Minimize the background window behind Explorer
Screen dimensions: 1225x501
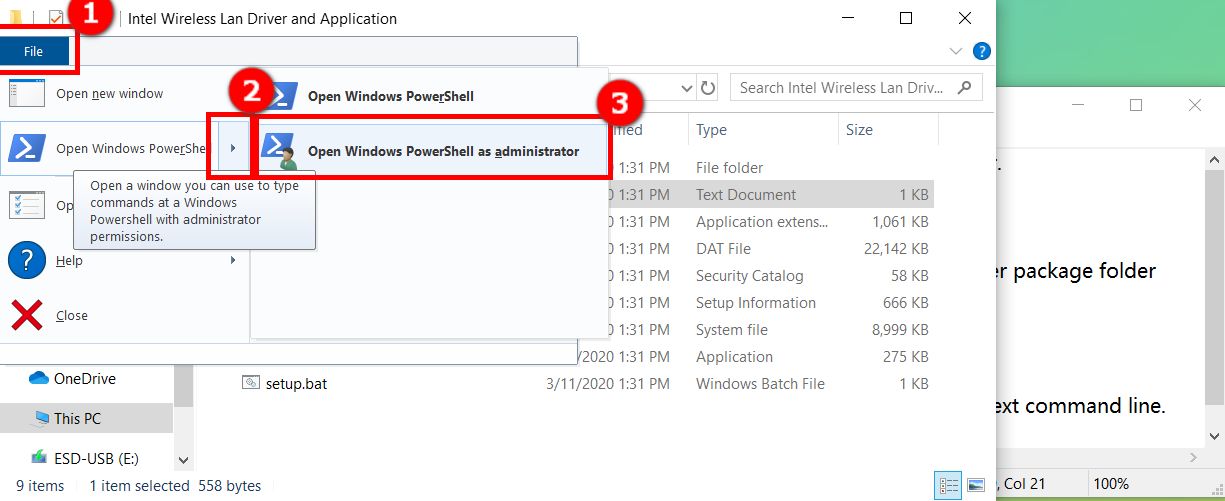1077,105
